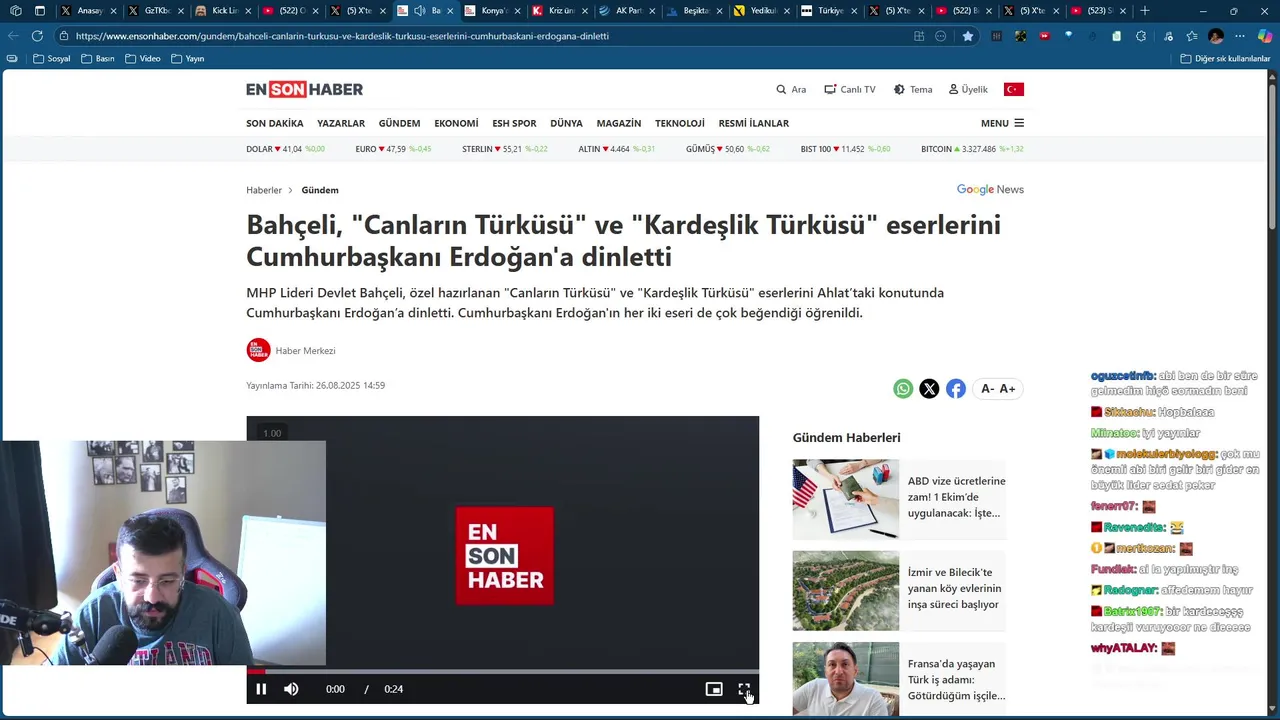Click the ALTIN 4.464 ticker
The height and width of the screenshot is (720, 1280).
coord(617,149)
